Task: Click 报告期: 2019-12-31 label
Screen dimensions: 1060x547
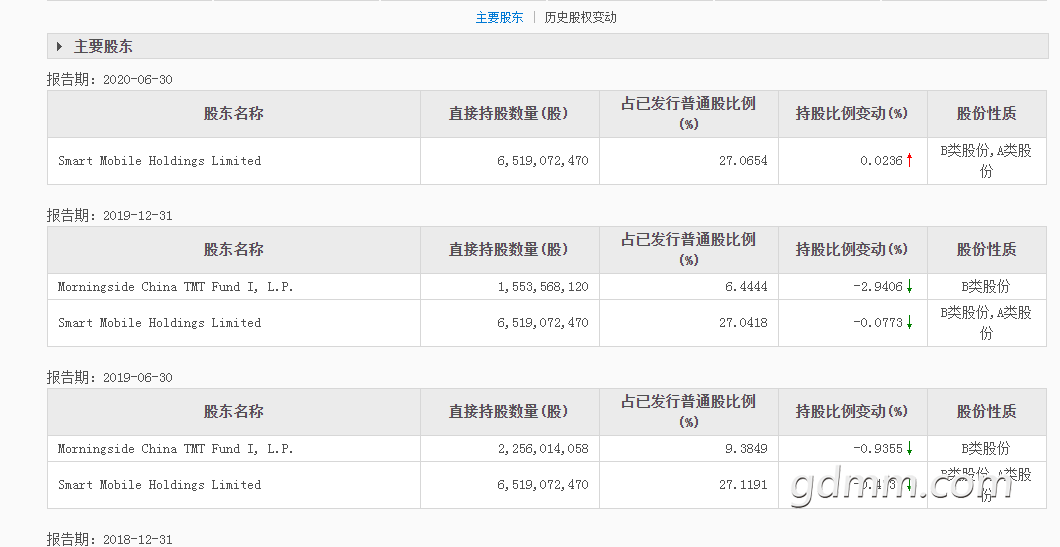Action: pyautogui.click(x=110, y=216)
